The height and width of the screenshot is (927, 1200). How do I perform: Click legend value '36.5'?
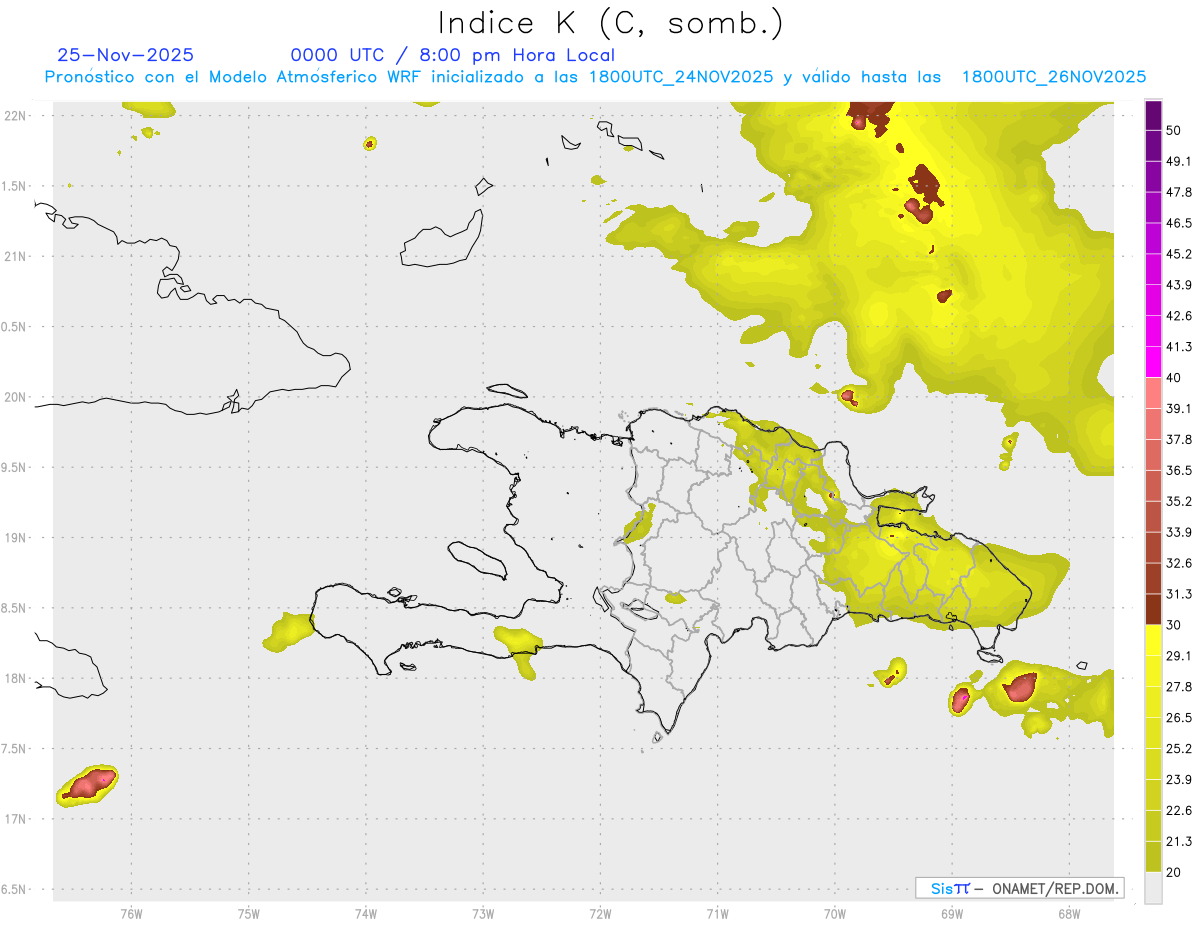pyautogui.click(x=1178, y=470)
